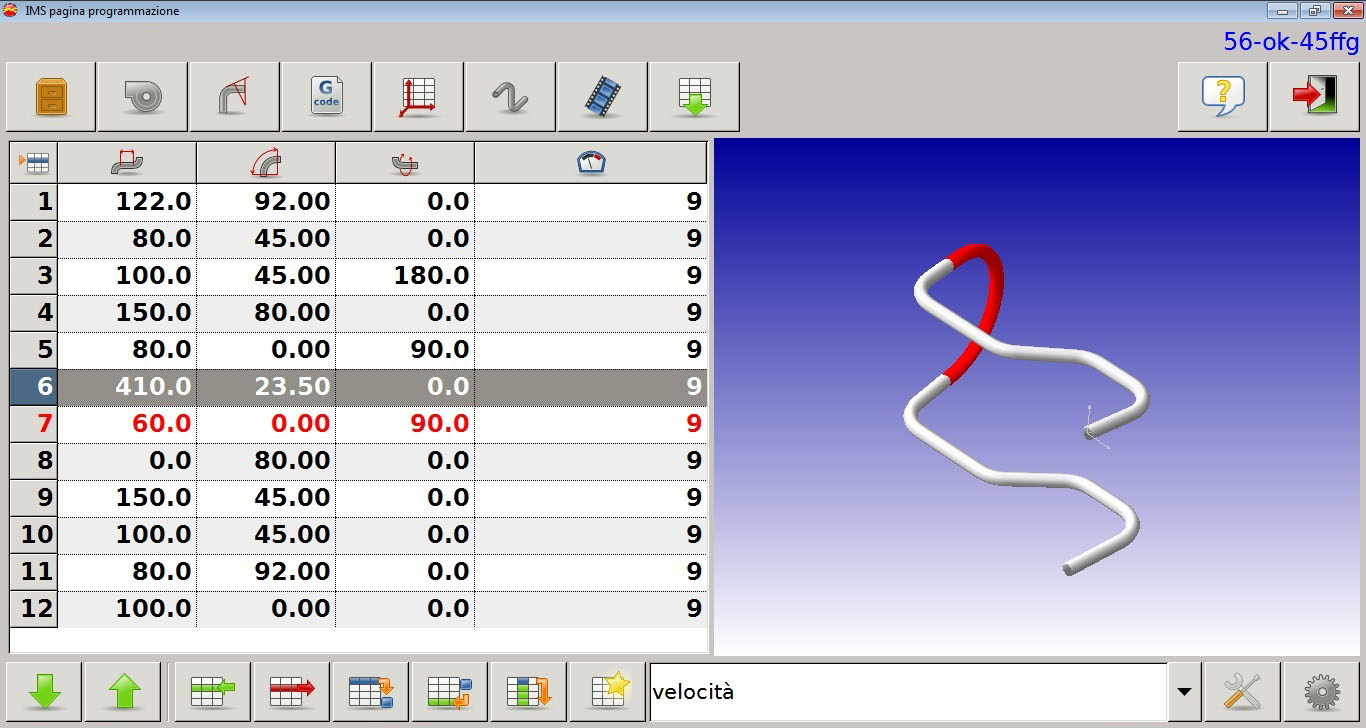Click the table selector header corner icon
Image resolution: width=1366 pixels, height=728 pixels.
(x=34, y=163)
